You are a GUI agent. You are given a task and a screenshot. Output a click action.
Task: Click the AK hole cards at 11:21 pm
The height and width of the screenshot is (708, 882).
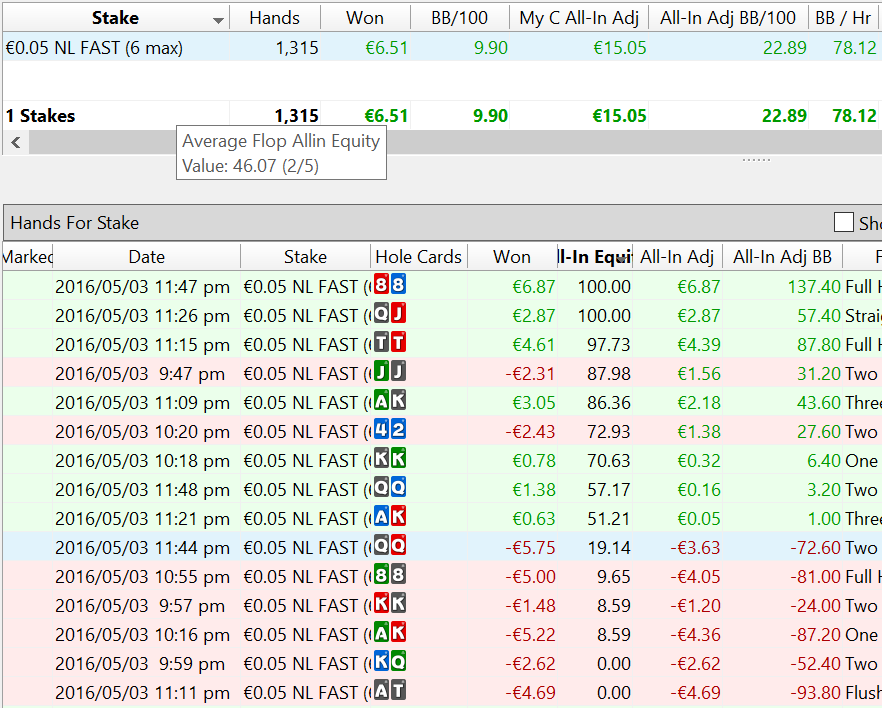(390, 517)
